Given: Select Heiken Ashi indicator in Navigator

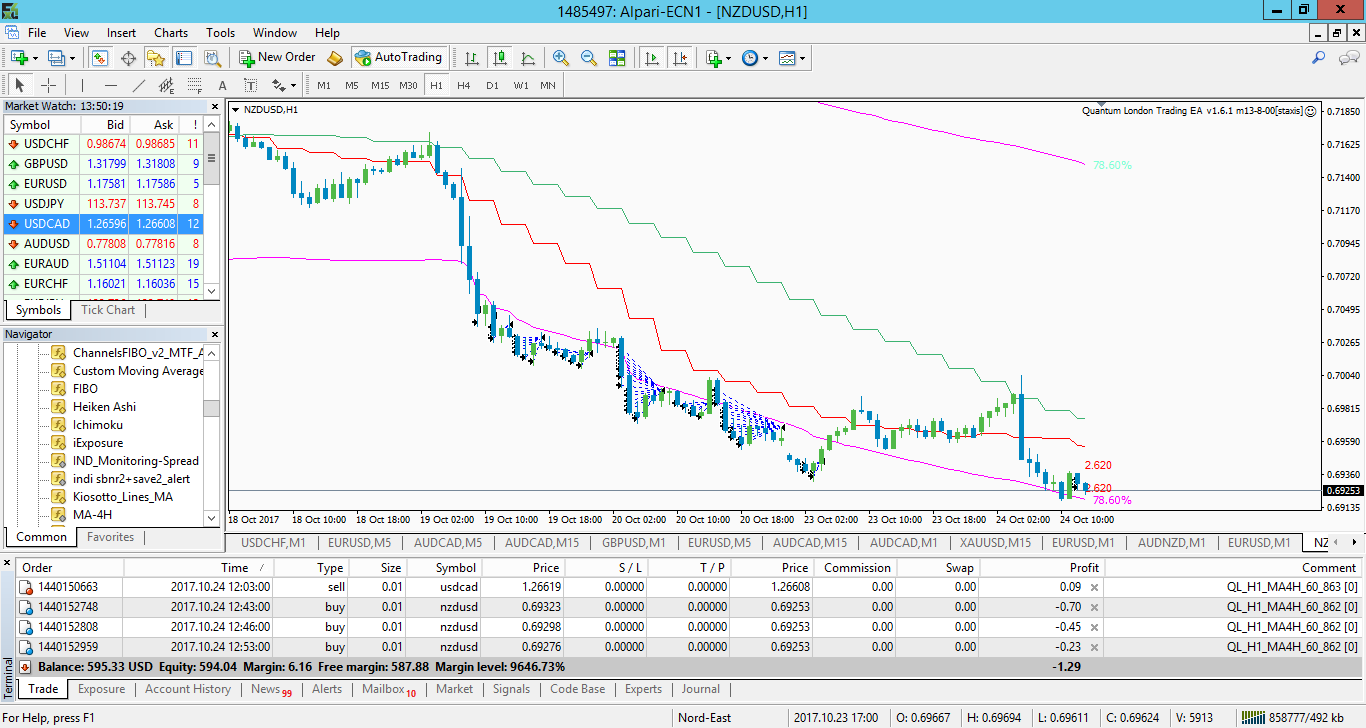Looking at the screenshot, I should (104, 407).
